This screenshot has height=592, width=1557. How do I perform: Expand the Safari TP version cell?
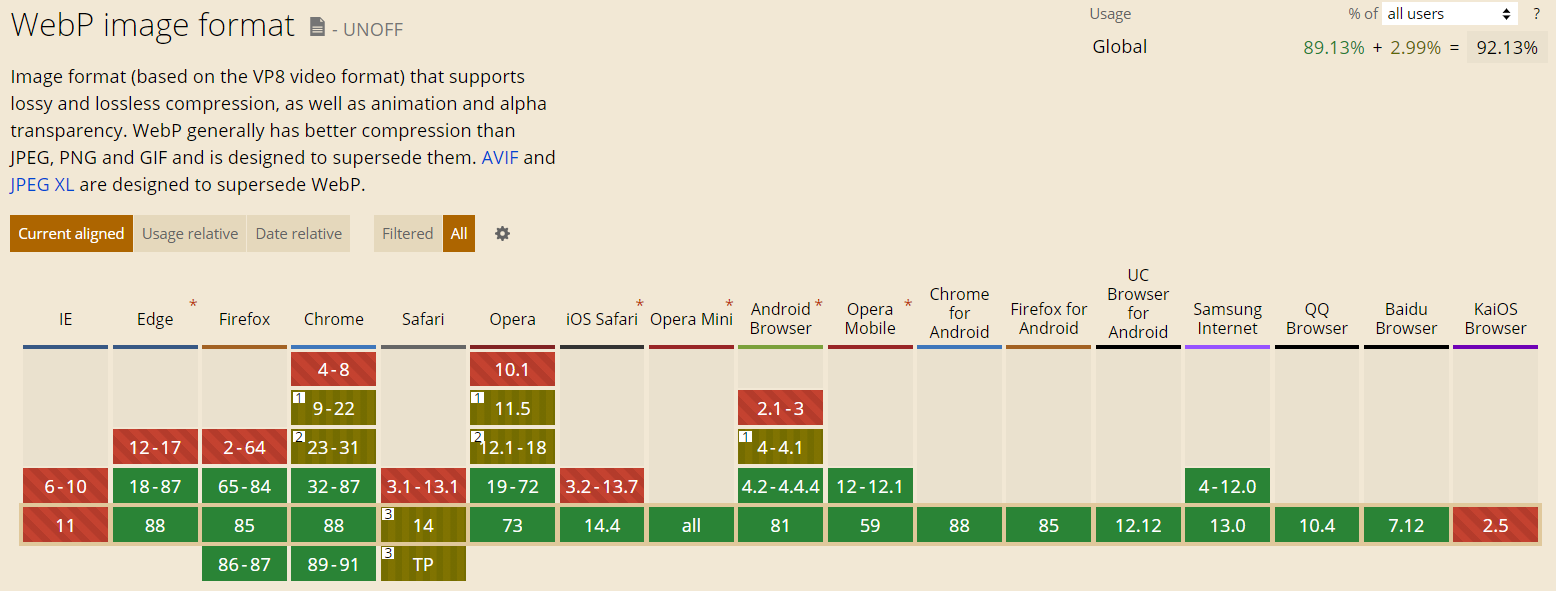(x=423, y=564)
